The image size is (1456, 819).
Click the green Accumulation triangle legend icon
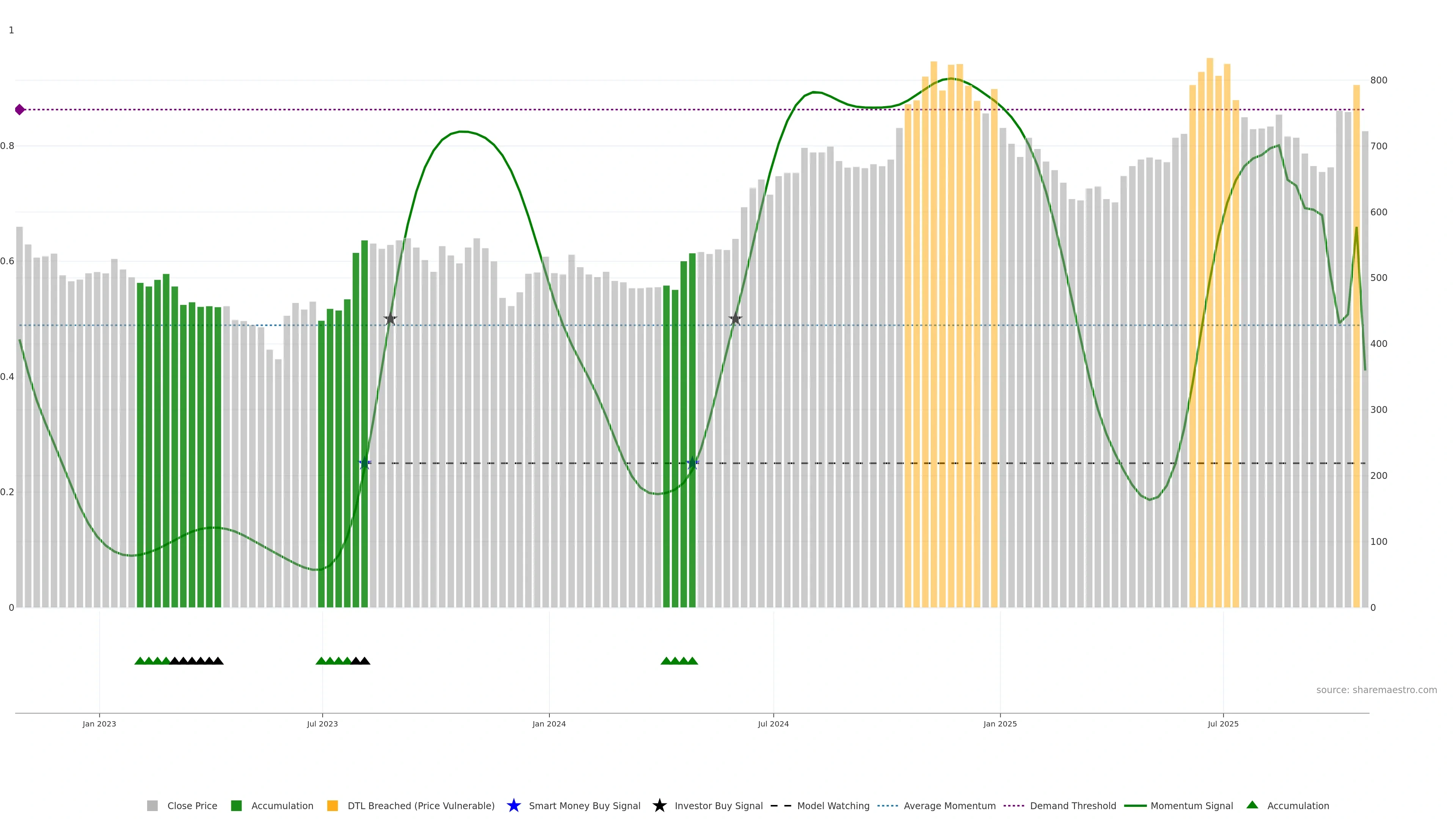coord(1252,805)
